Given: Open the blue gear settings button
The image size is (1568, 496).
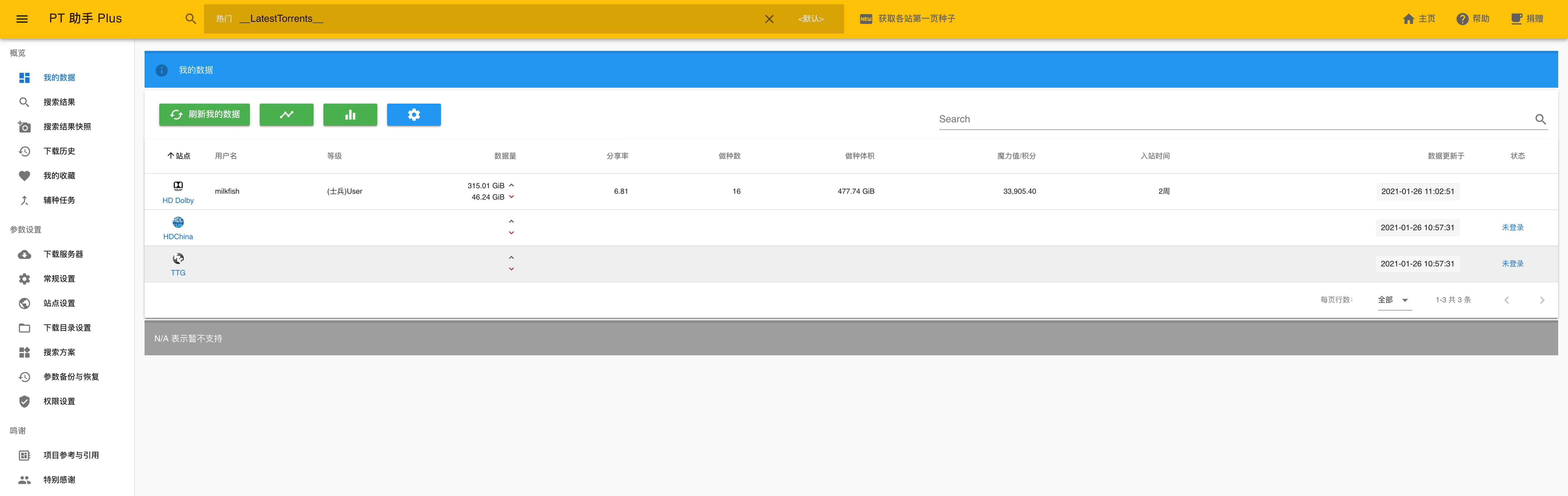Looking at the screenshot, I should 414,115.
